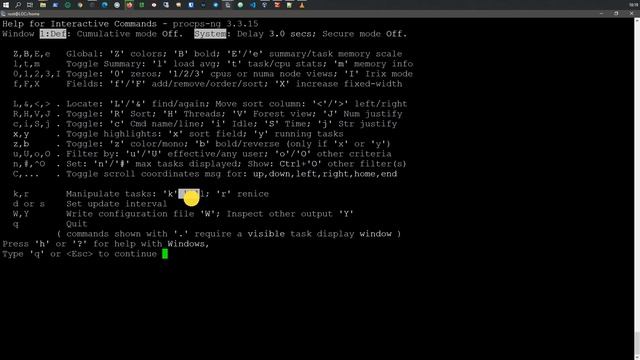
Task: Click 'visible task display window' note
Action: [x=320, y=234]
